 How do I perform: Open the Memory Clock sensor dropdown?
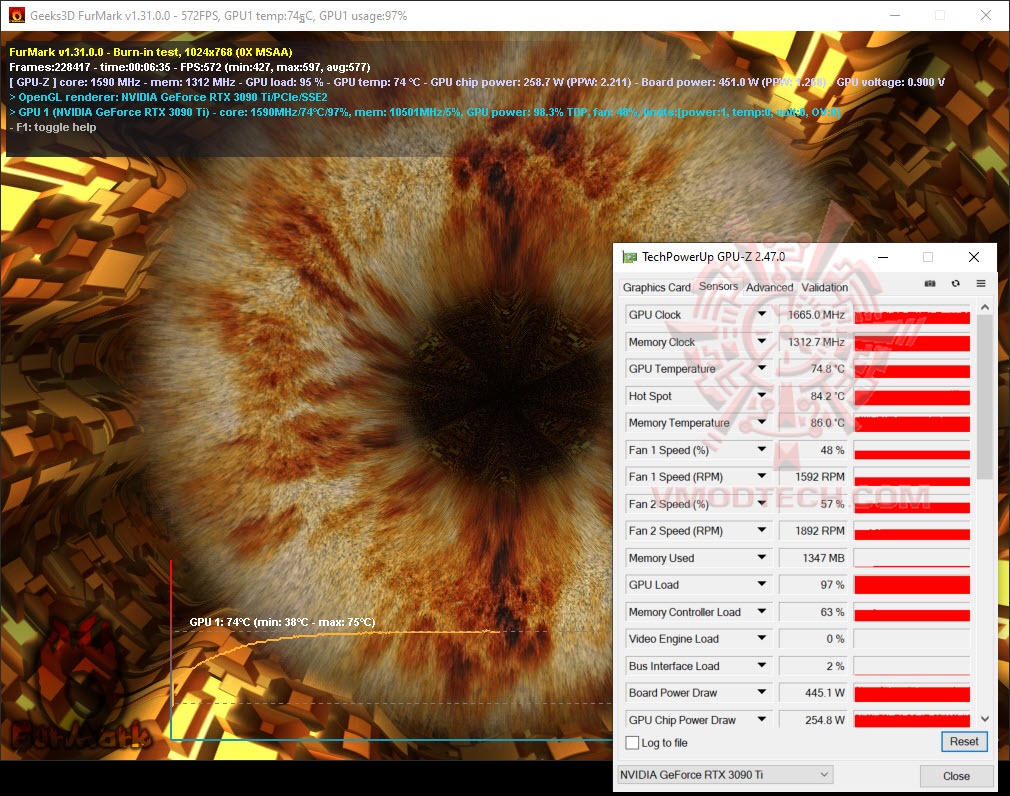pos(761,341)
